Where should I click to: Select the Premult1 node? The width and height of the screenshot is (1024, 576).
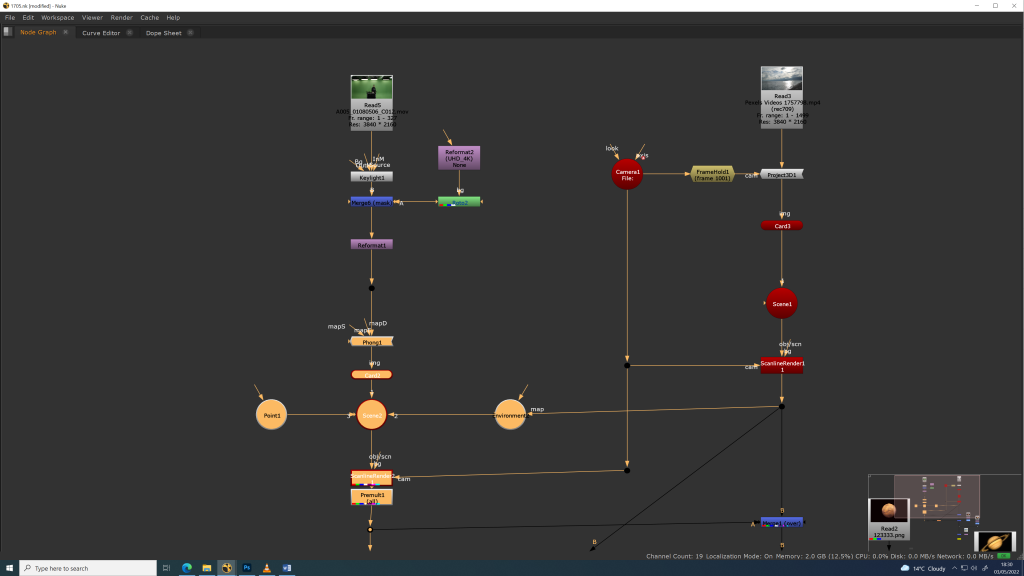372,497
